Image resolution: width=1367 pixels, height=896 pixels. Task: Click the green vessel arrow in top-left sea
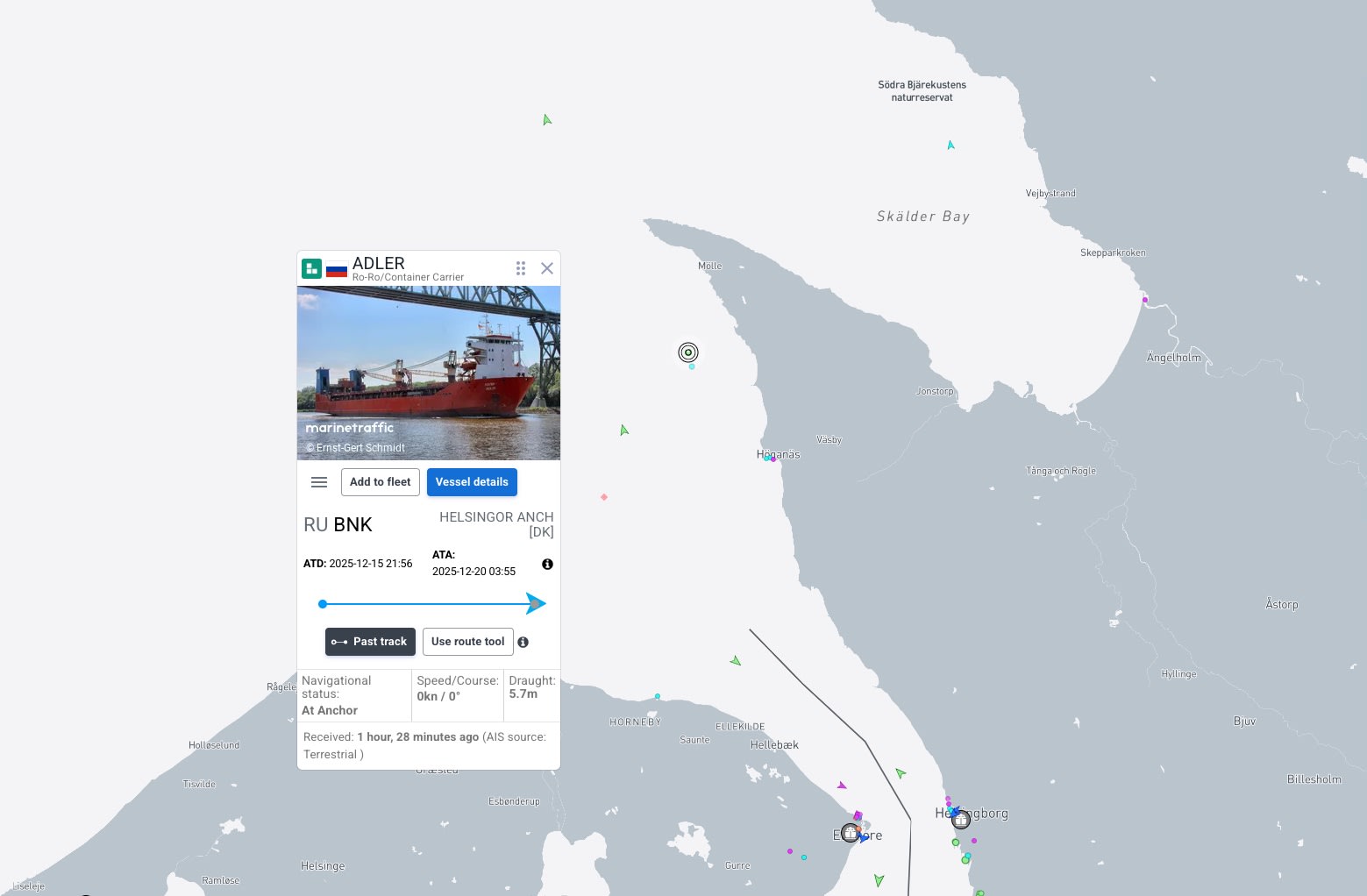546,120
